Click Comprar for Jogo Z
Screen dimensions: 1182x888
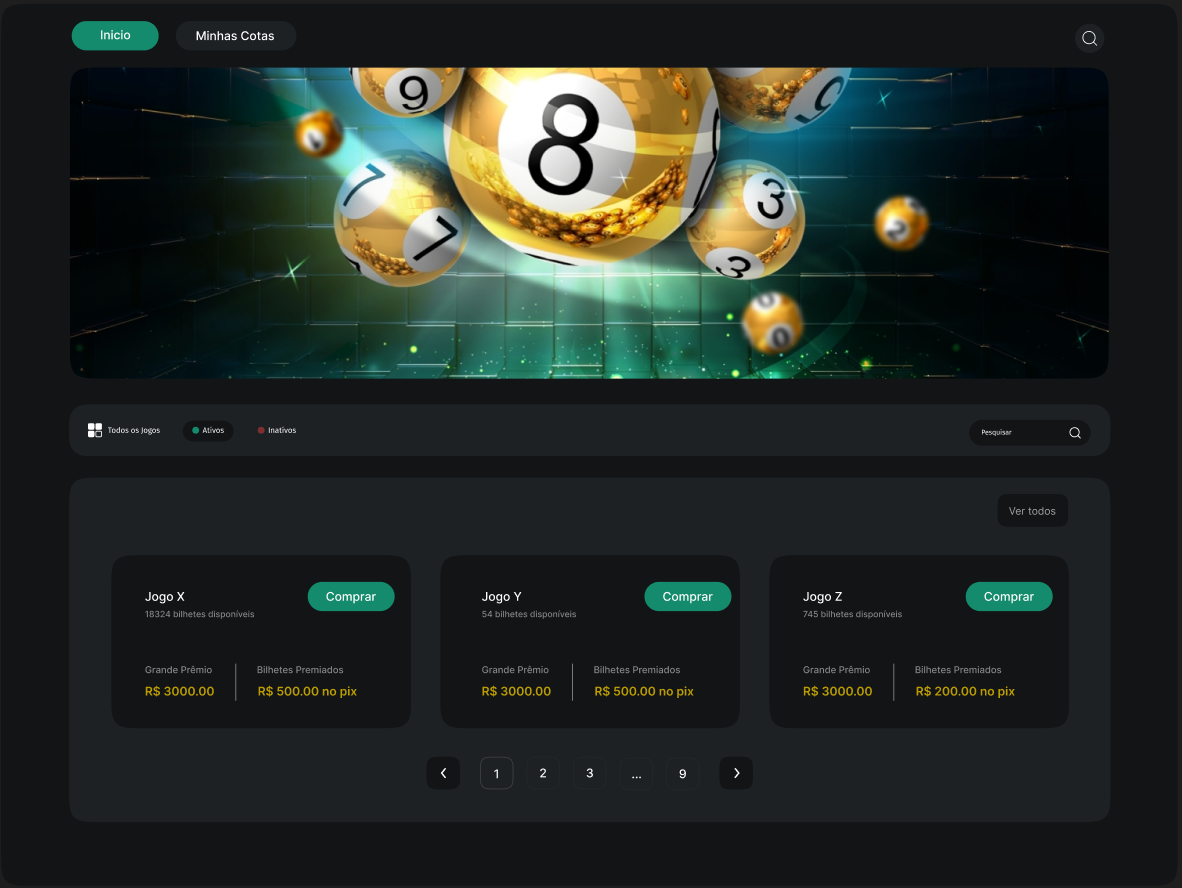[1009, 596]
